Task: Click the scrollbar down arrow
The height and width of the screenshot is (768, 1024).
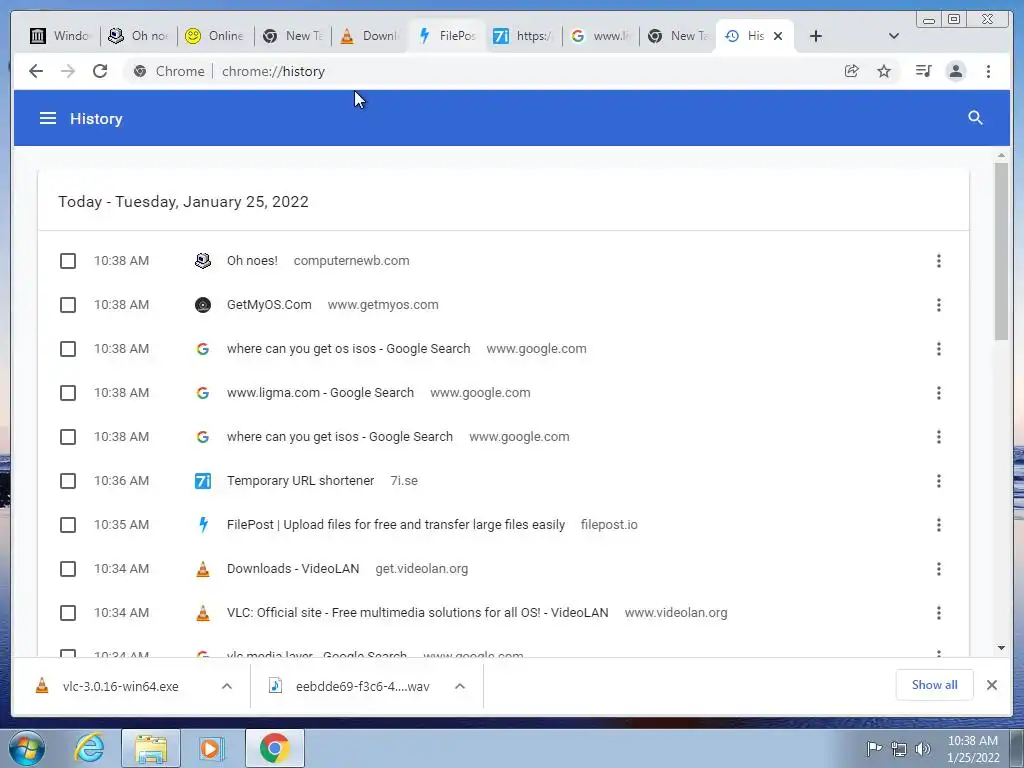Action: click(x=1001, y=648)
